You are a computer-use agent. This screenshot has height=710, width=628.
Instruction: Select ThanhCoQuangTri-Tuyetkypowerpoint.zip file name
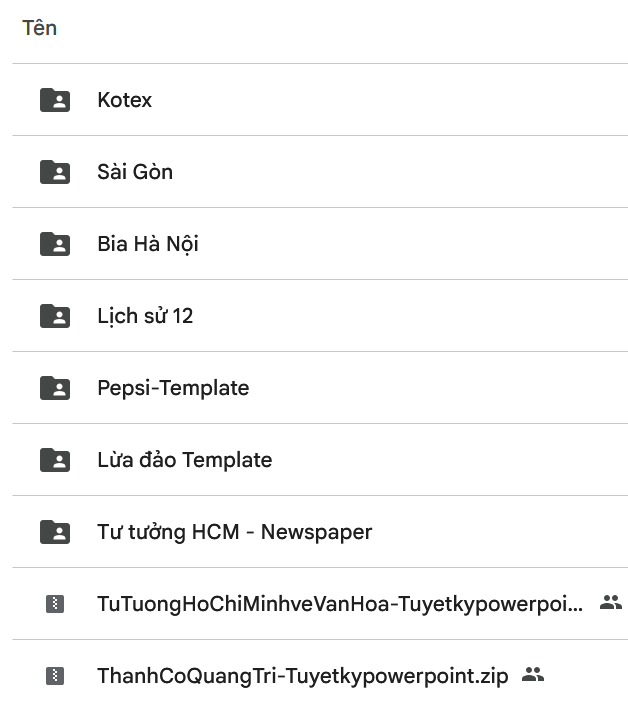pyautogui.click(x=302, y=676)
